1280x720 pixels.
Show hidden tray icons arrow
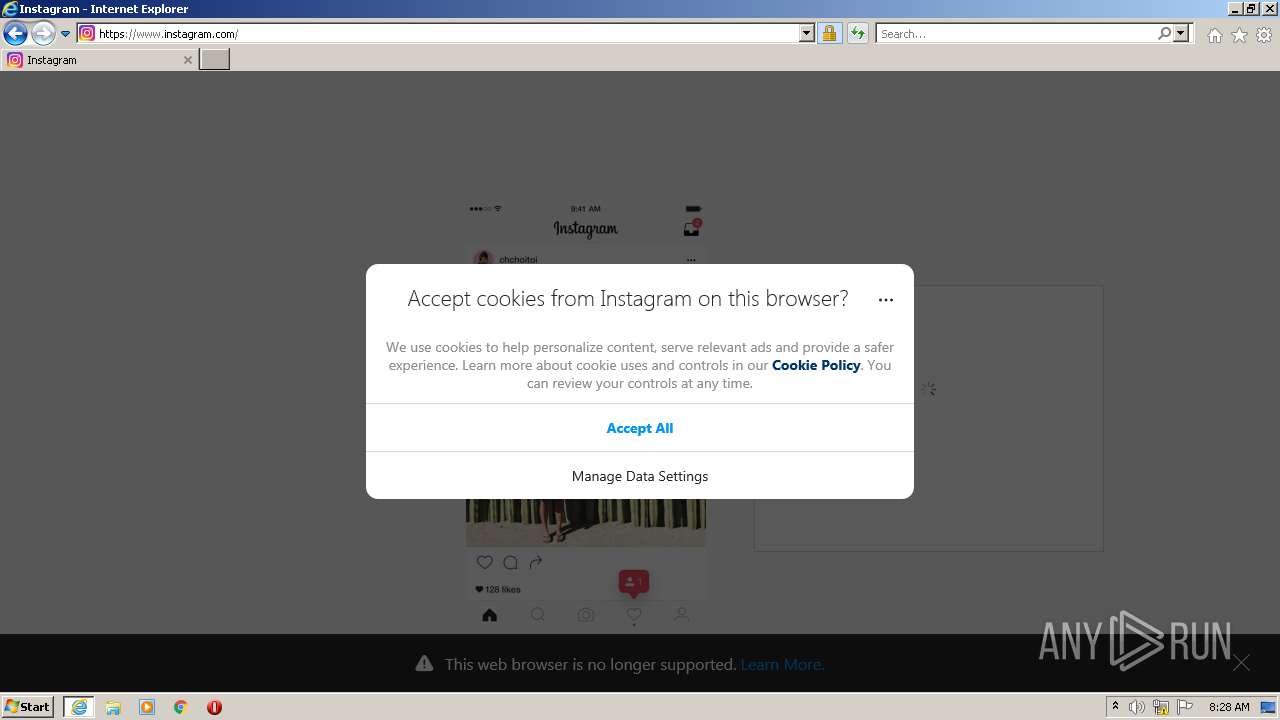click(x=1116, y=707)
